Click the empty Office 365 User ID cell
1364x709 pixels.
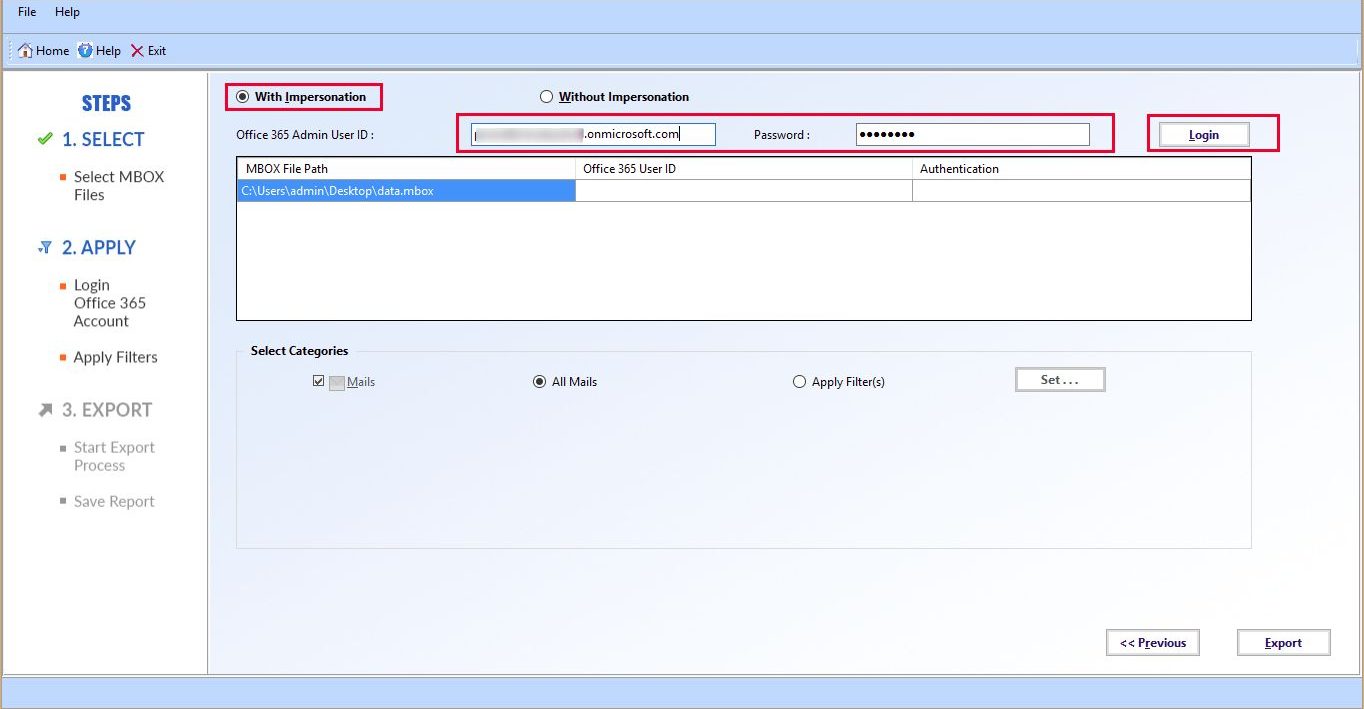[744, 190]
